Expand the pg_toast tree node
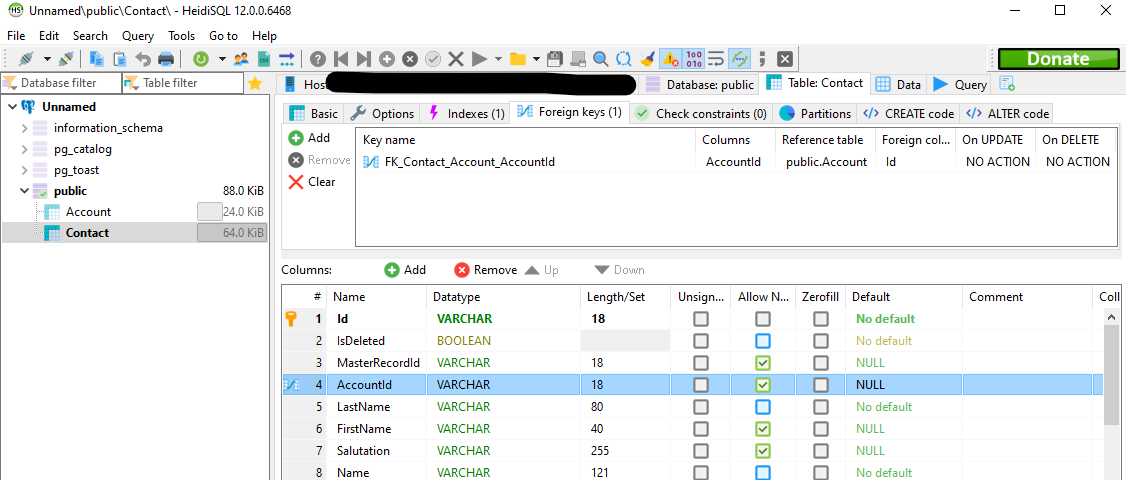1126x480 pixels. (x=24, y=170)
